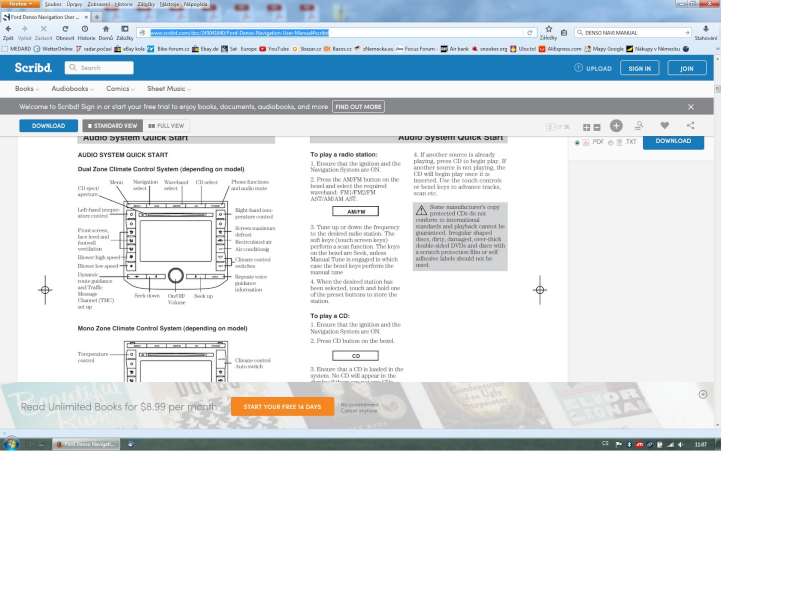
Task: Close the Read Unlimited Books promo banner
Action: 703,394
